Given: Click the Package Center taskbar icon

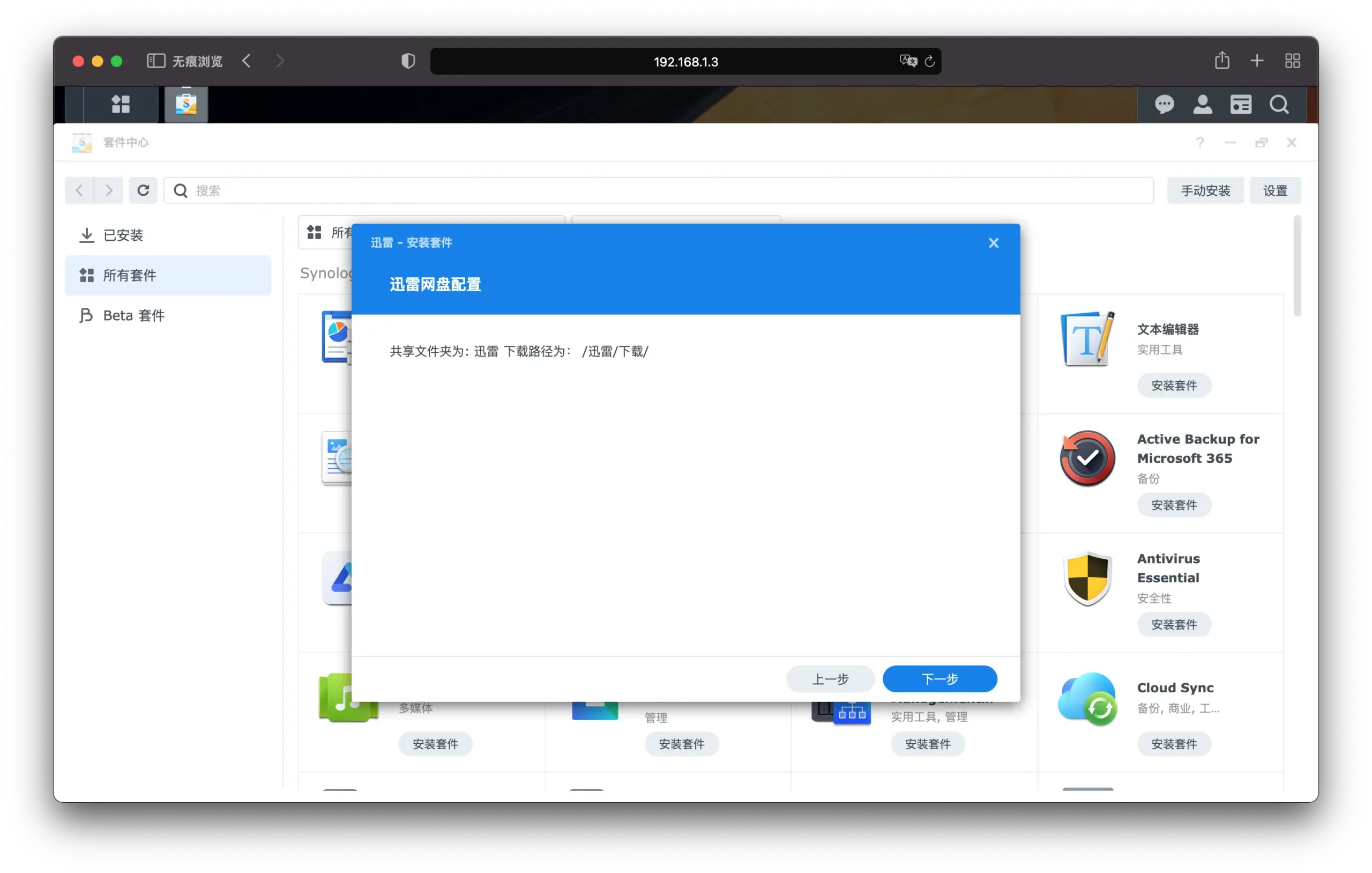Looking at the screenshot, I should pyautogui.click(x=187, y=105).
